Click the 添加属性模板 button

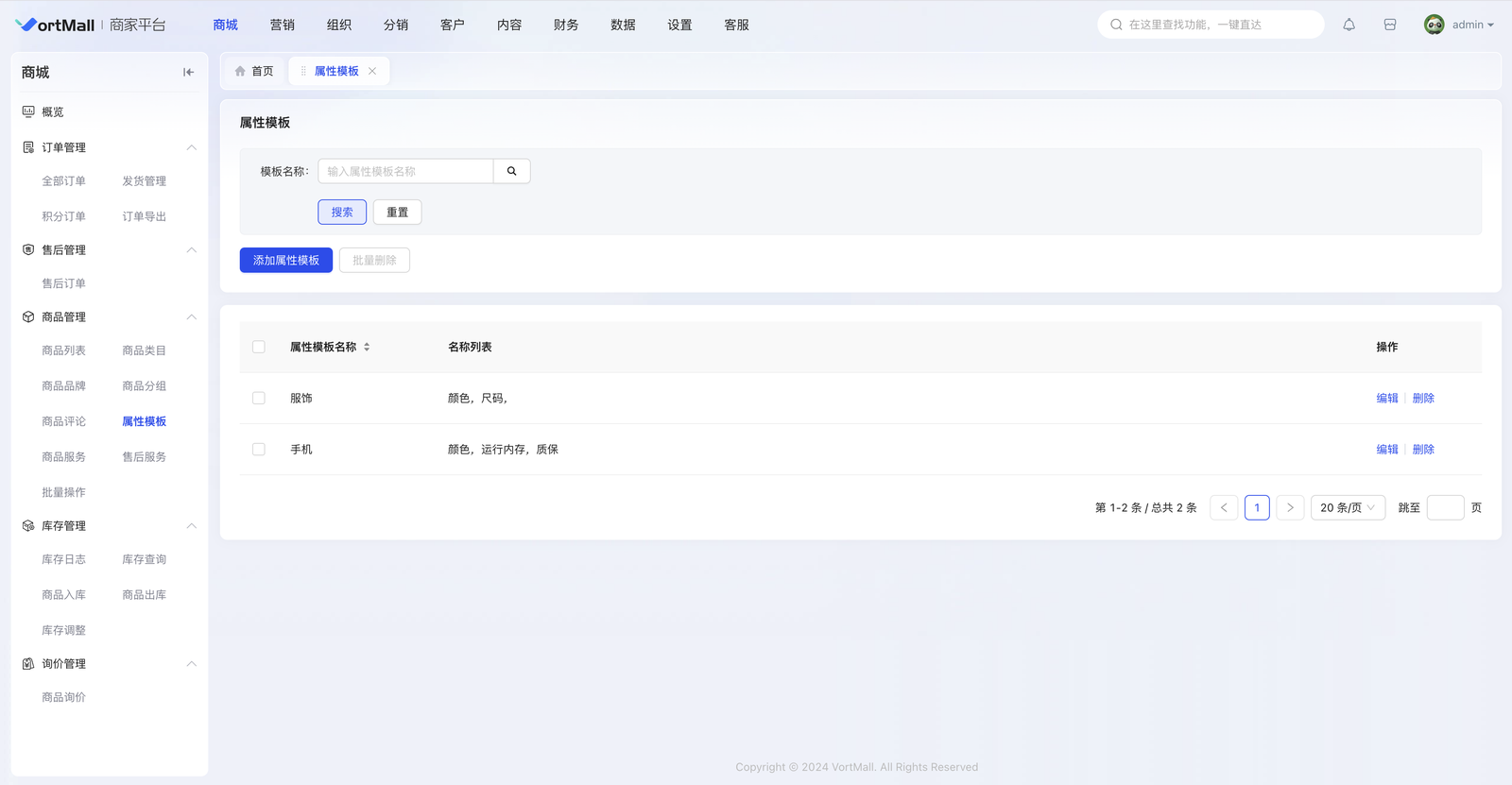(285, 260)
